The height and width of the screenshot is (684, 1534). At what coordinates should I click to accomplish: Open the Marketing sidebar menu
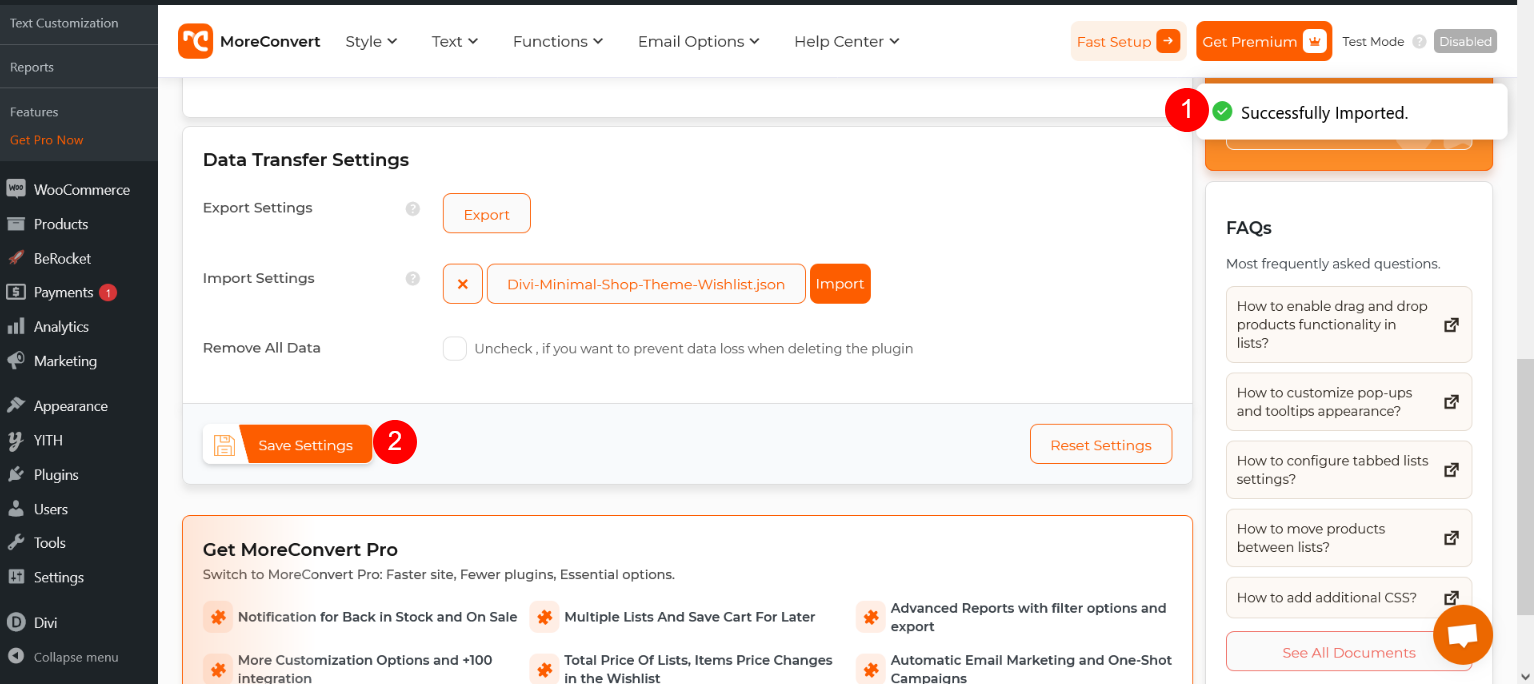tap(79, 361)
